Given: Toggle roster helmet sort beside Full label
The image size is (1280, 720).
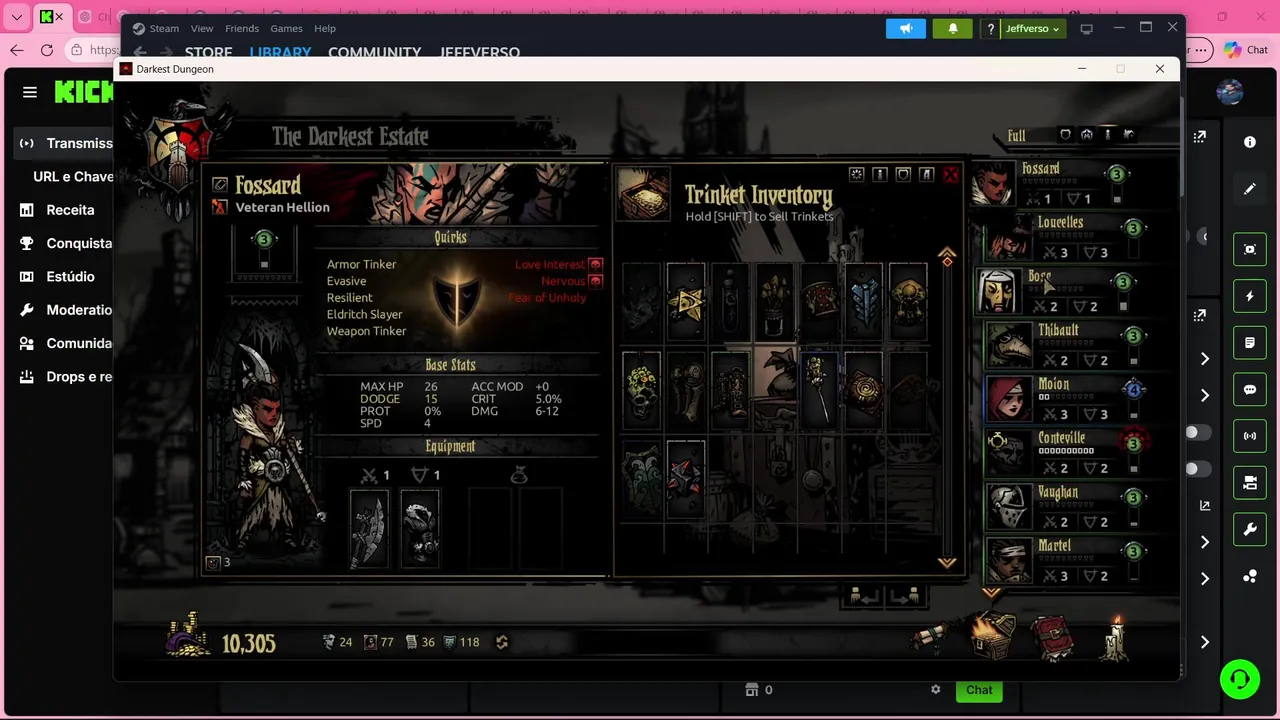Looking at the screenshot, I should coord(1087,134).
